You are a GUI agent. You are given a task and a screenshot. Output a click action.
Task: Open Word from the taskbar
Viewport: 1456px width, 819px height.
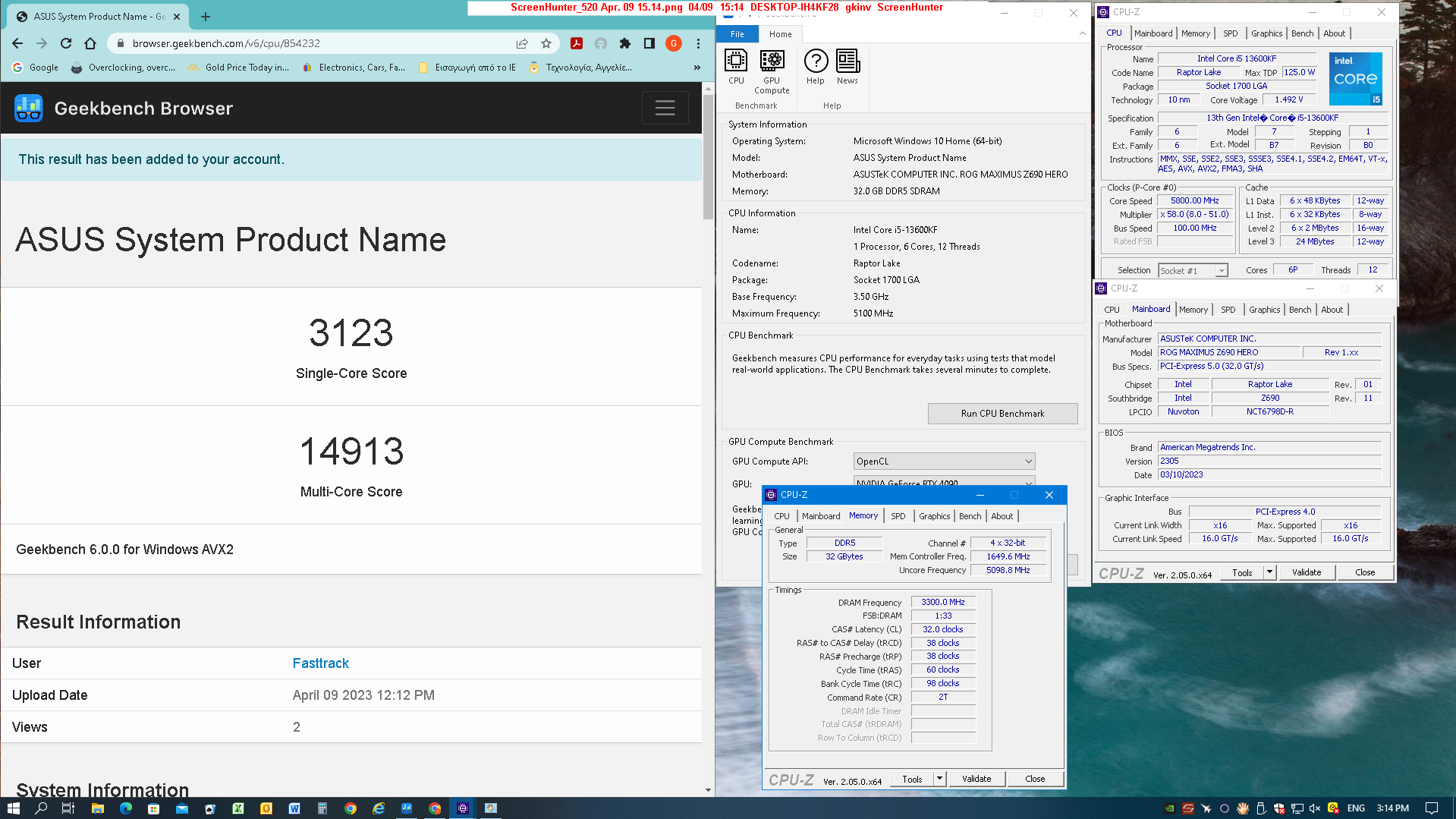[x=294, y=808]
